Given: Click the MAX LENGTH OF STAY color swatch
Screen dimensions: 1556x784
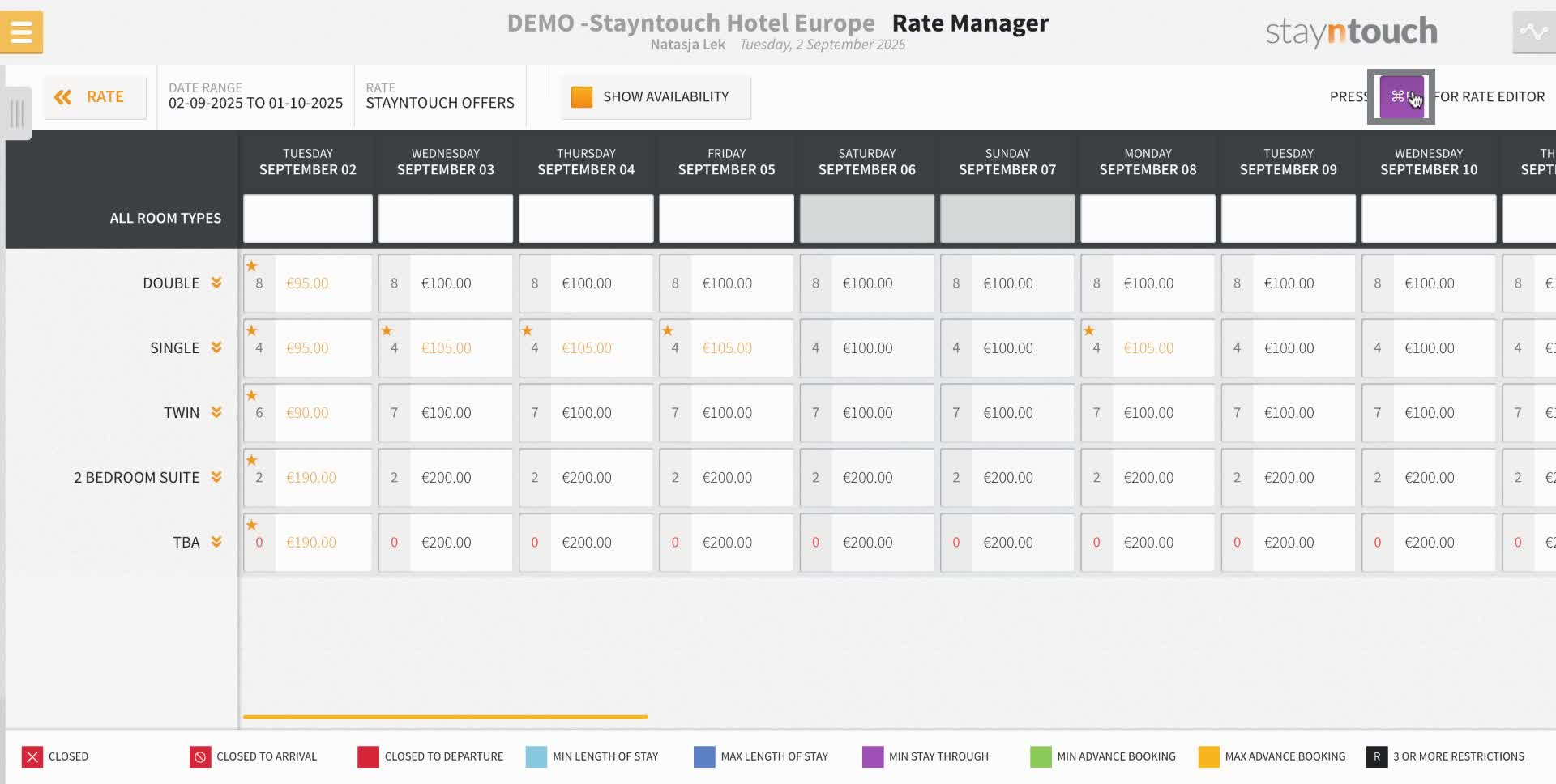Looking at the screenshot, I should [x=704, y=756].
